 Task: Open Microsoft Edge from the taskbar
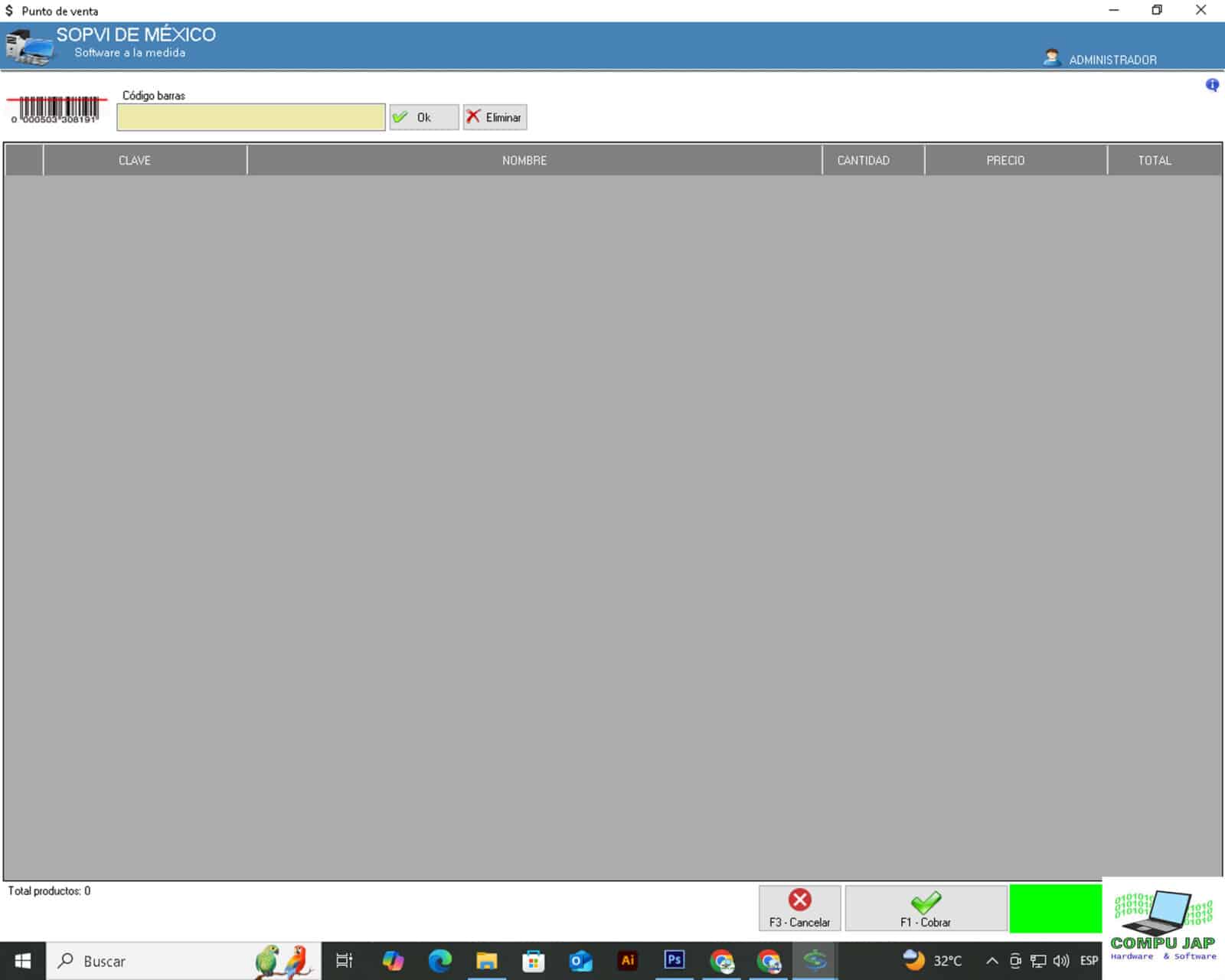(x=439, y=960)
